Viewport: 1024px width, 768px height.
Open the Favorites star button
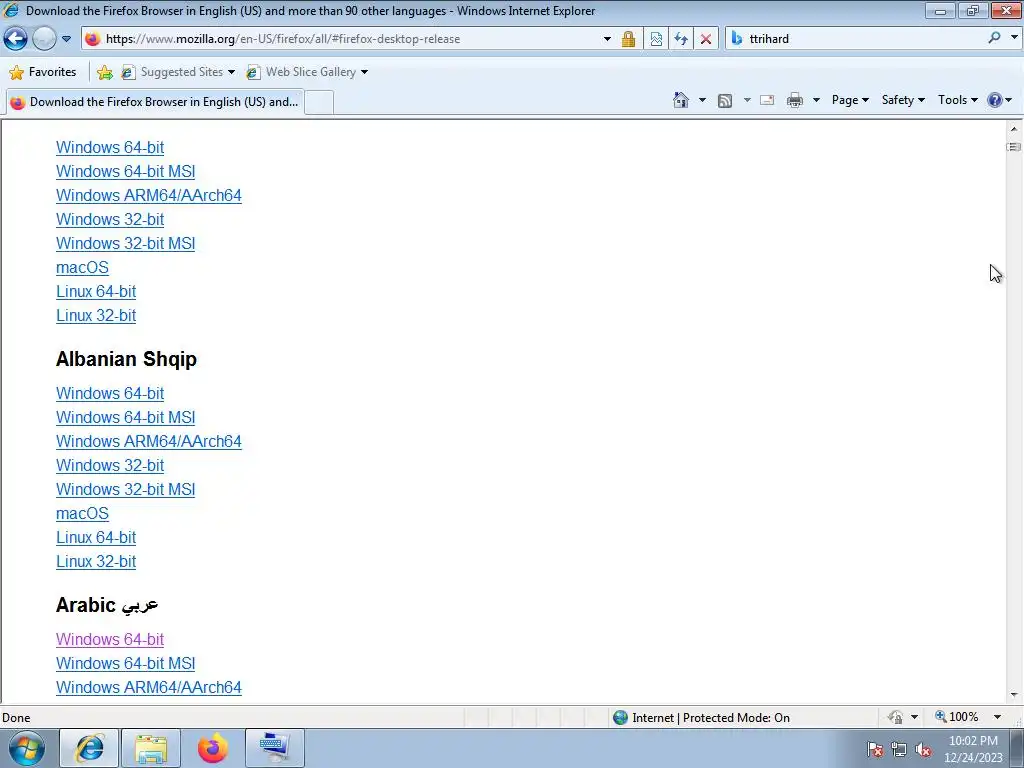[43, 72]
